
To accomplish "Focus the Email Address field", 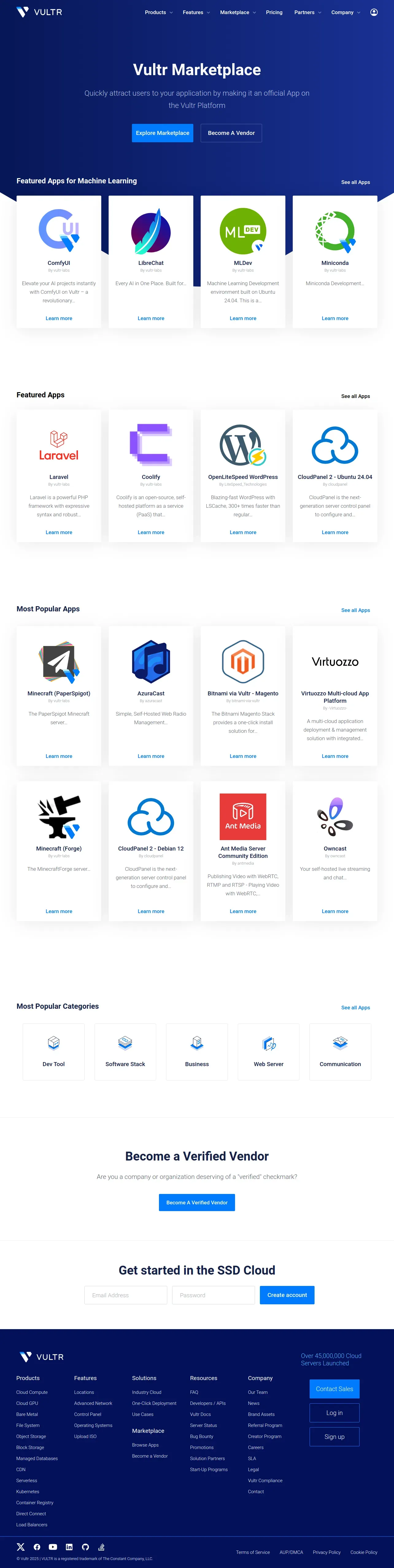I will [x=126, y=1295].
